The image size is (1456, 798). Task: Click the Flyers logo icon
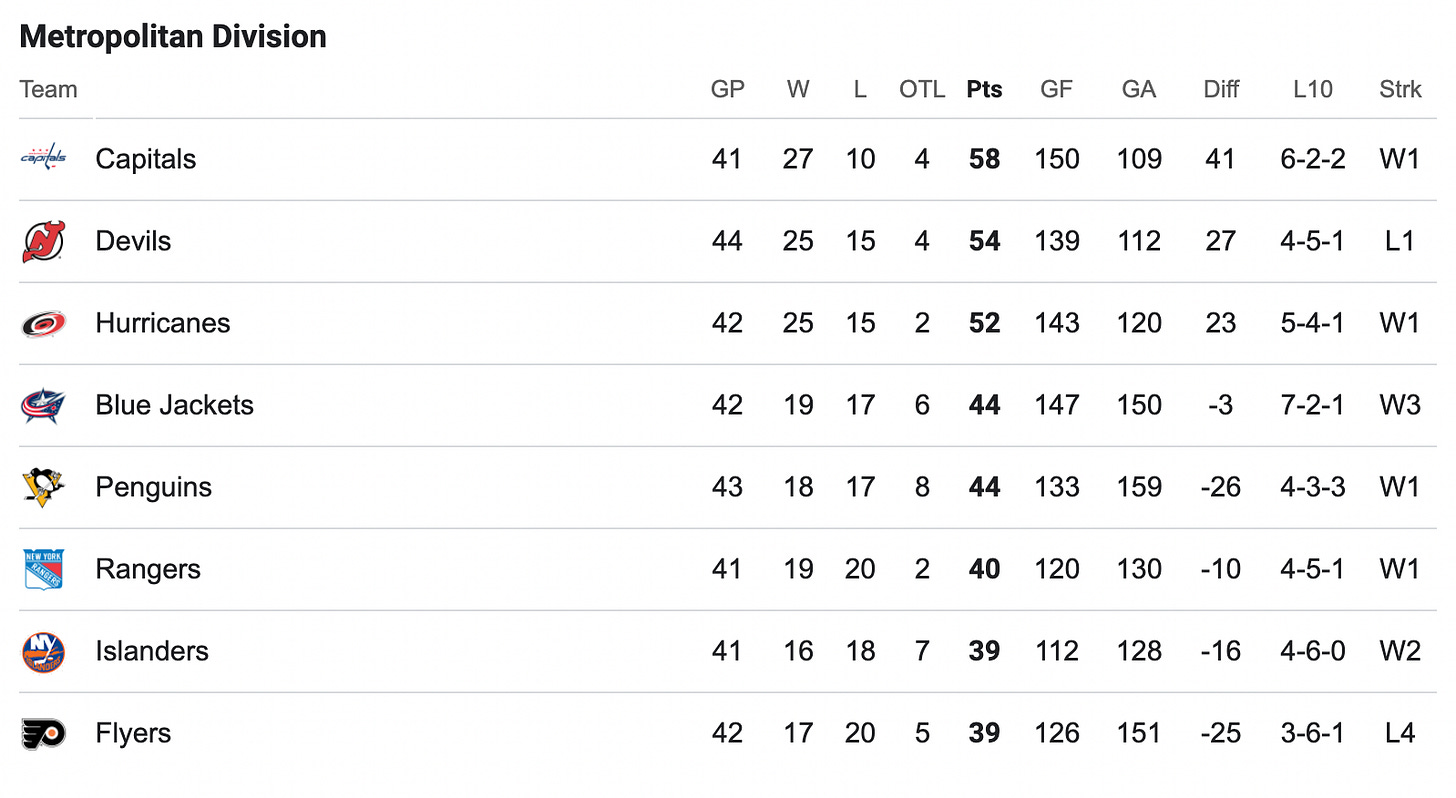[44, 733]
